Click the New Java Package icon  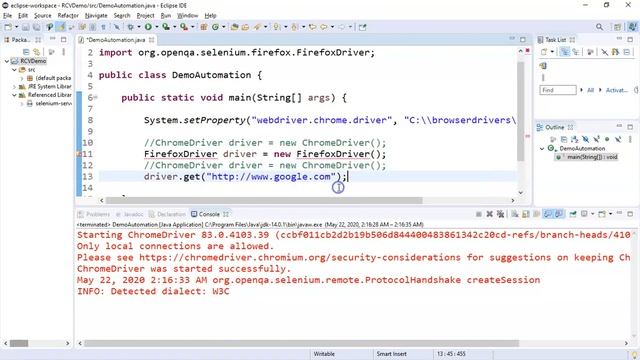click(x=204, y=27)
